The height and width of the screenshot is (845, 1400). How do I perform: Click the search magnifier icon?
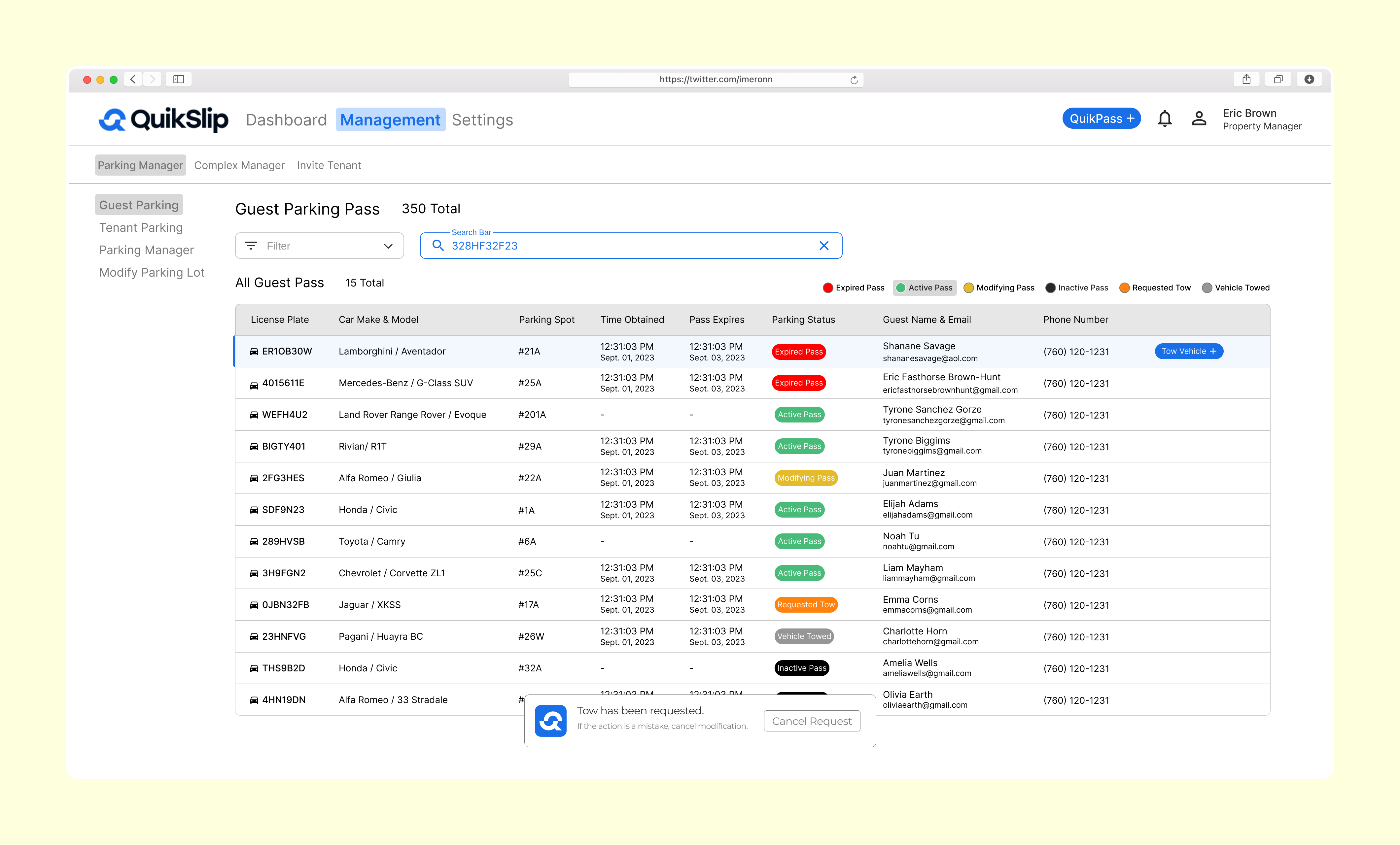point(438,245)
